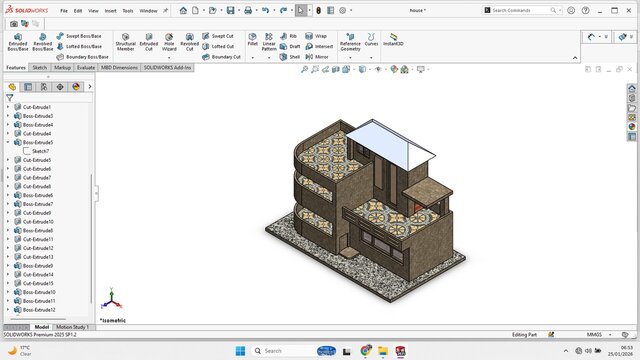Filter the feature tree with funnel icon
640x360 pixels.
(9, 98)
